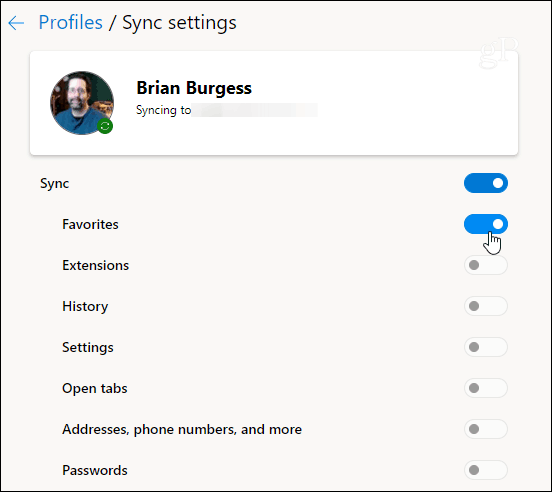Click the Extensions label

95,265
